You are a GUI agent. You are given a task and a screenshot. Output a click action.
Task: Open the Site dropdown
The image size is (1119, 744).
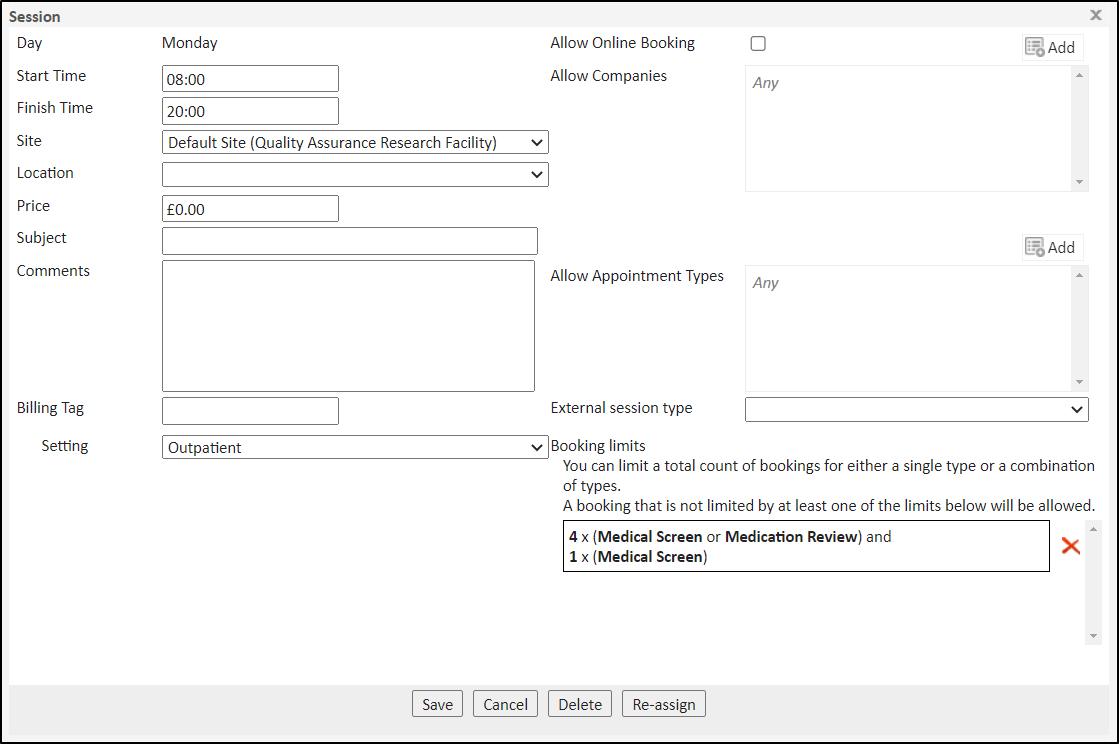tap(355, 143)
